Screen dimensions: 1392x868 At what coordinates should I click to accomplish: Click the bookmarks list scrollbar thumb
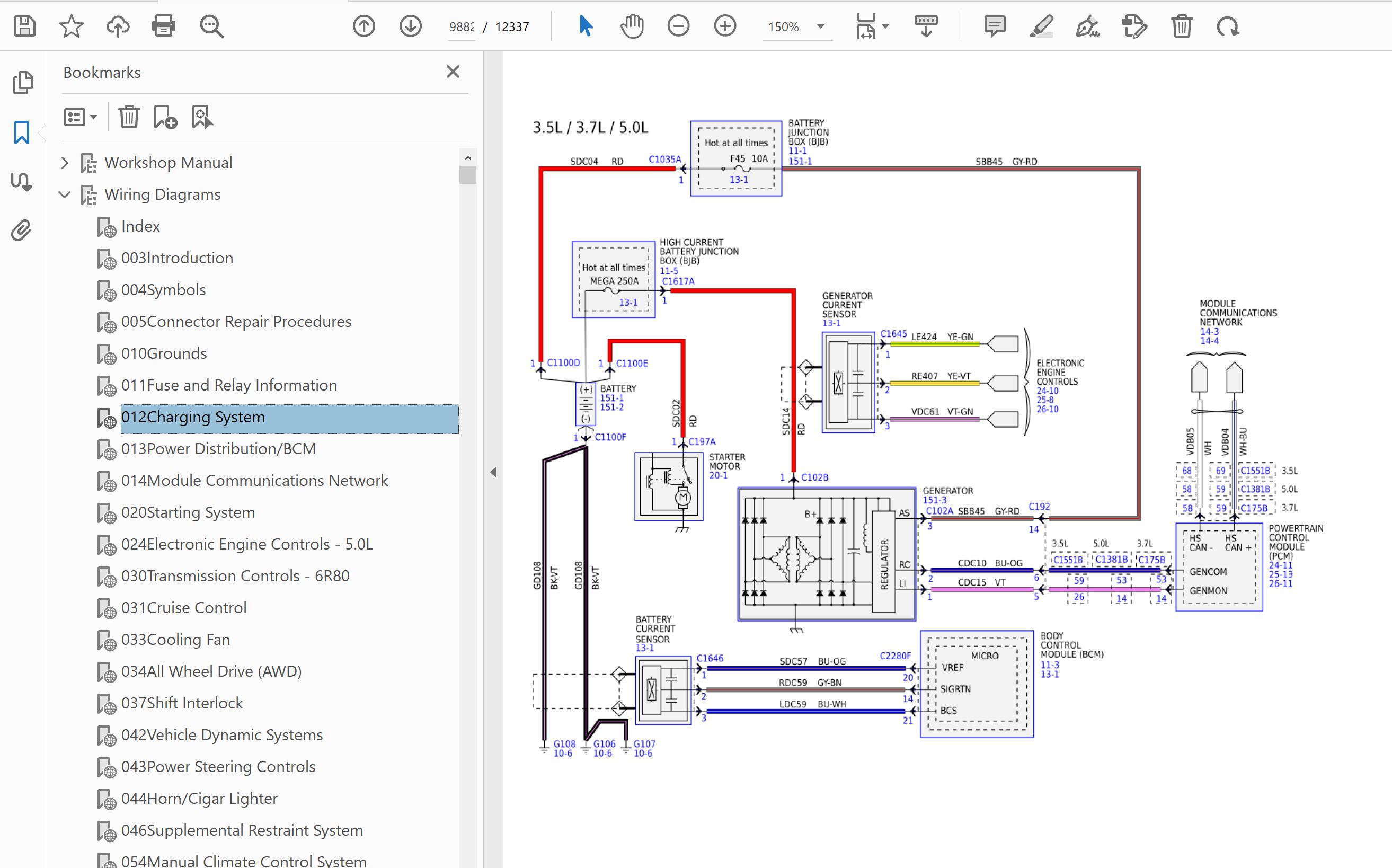468,174
